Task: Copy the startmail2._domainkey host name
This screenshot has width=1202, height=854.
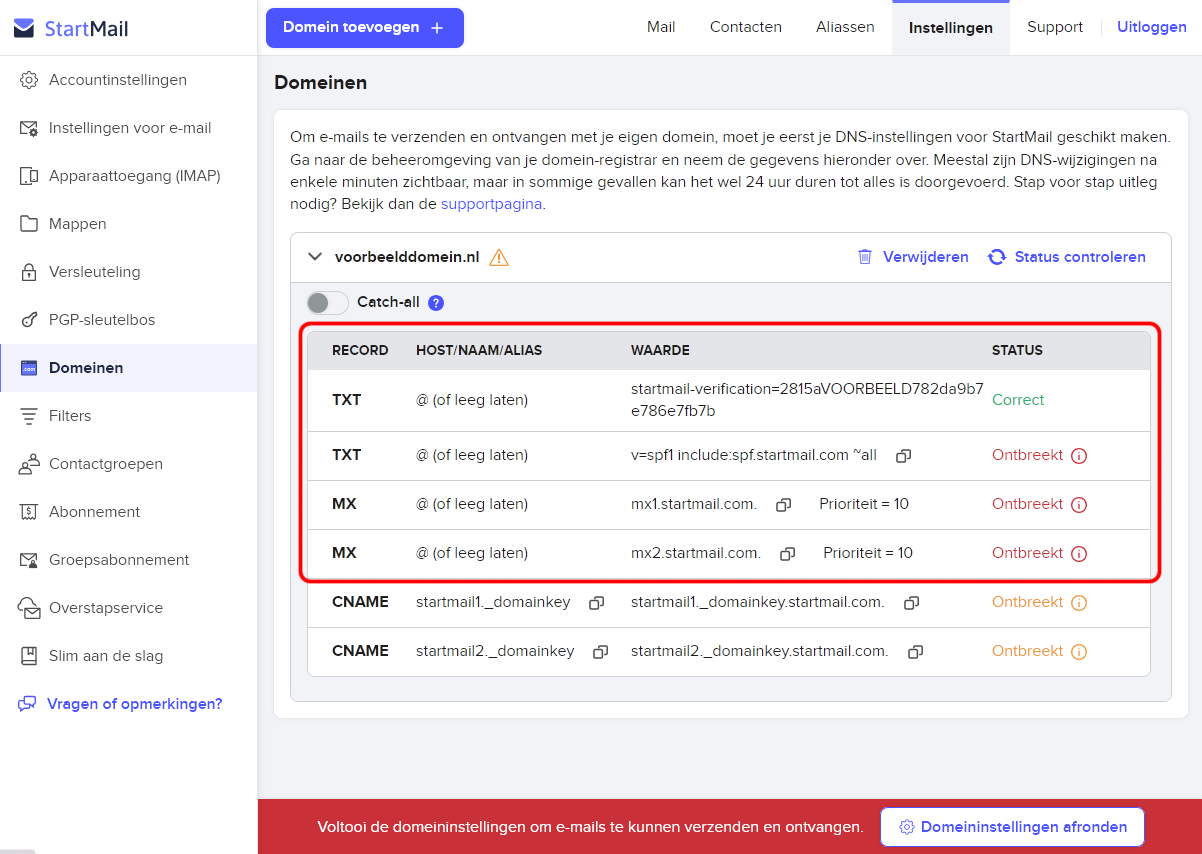Action: coord(600,652)
